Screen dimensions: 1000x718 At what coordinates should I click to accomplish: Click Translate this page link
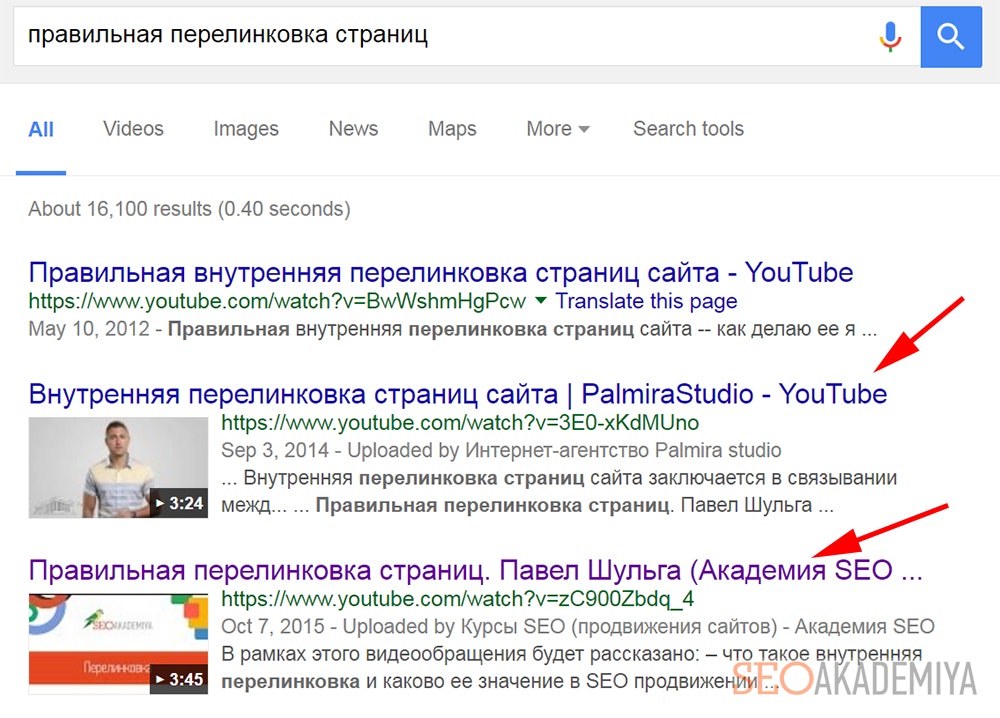(x=646, y=301)
